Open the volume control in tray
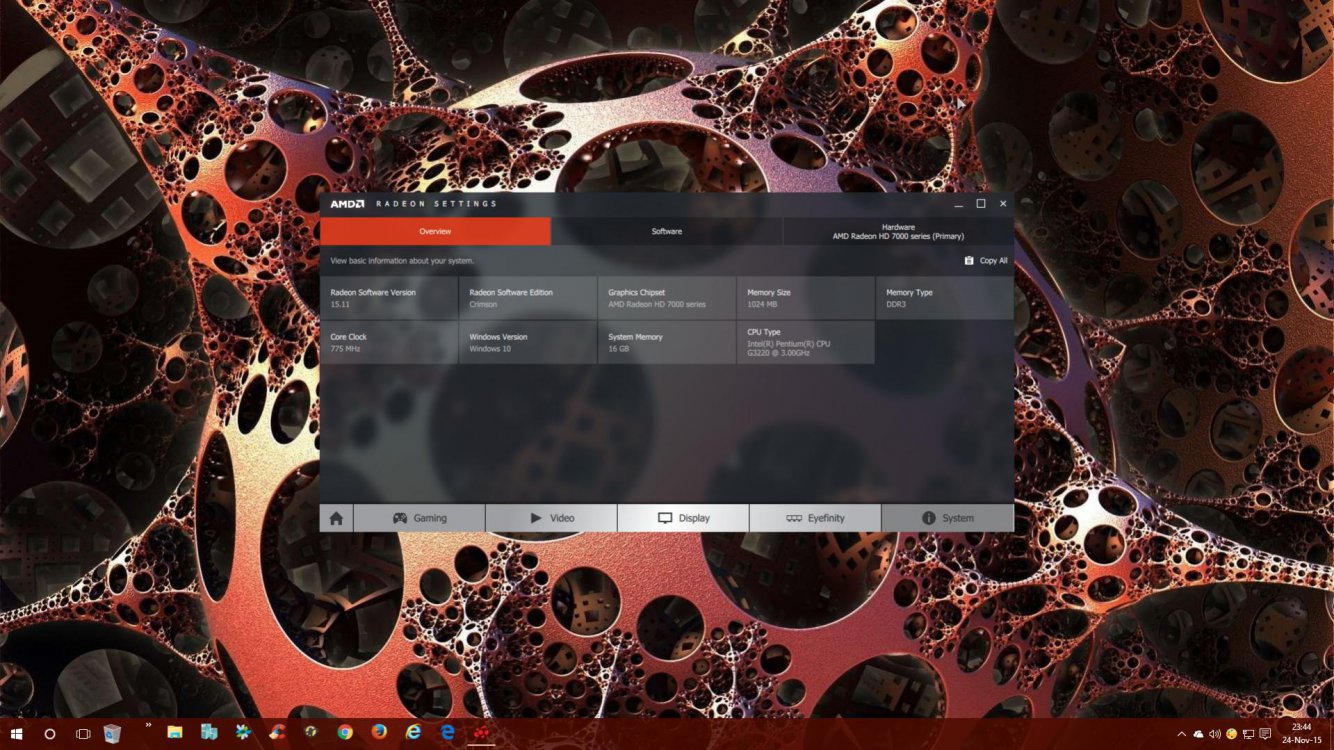Image resolution: width=1334 pixels, height=750 pixels. (1215, 734)
